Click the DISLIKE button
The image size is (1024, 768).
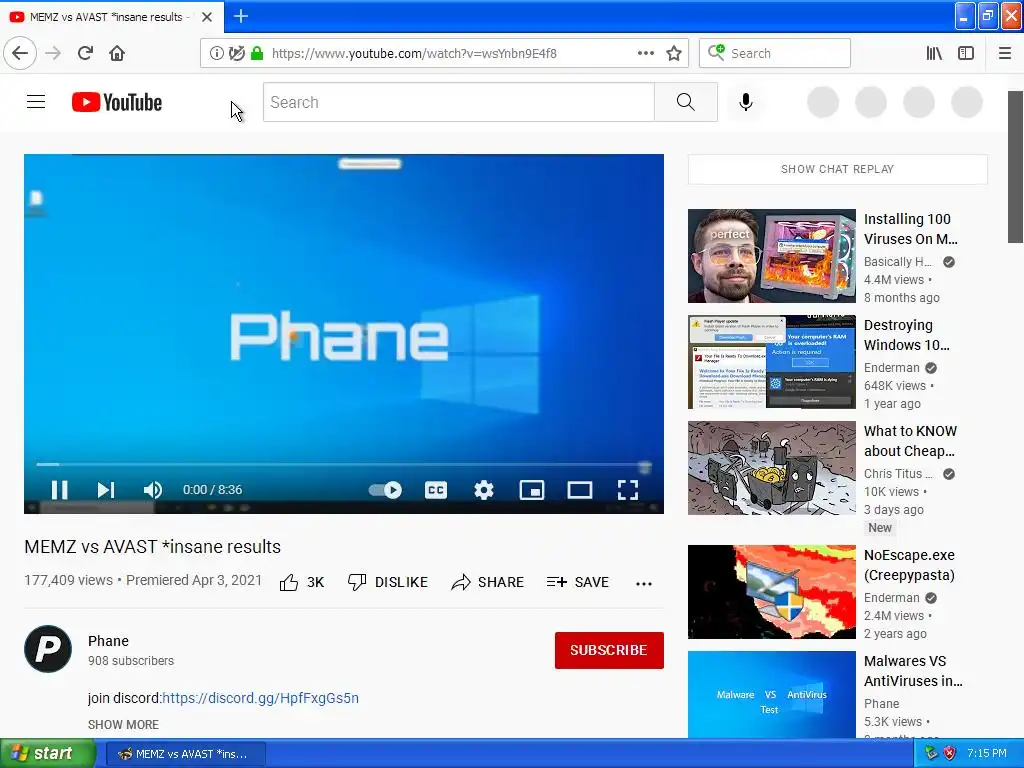[x=388, y=582]
